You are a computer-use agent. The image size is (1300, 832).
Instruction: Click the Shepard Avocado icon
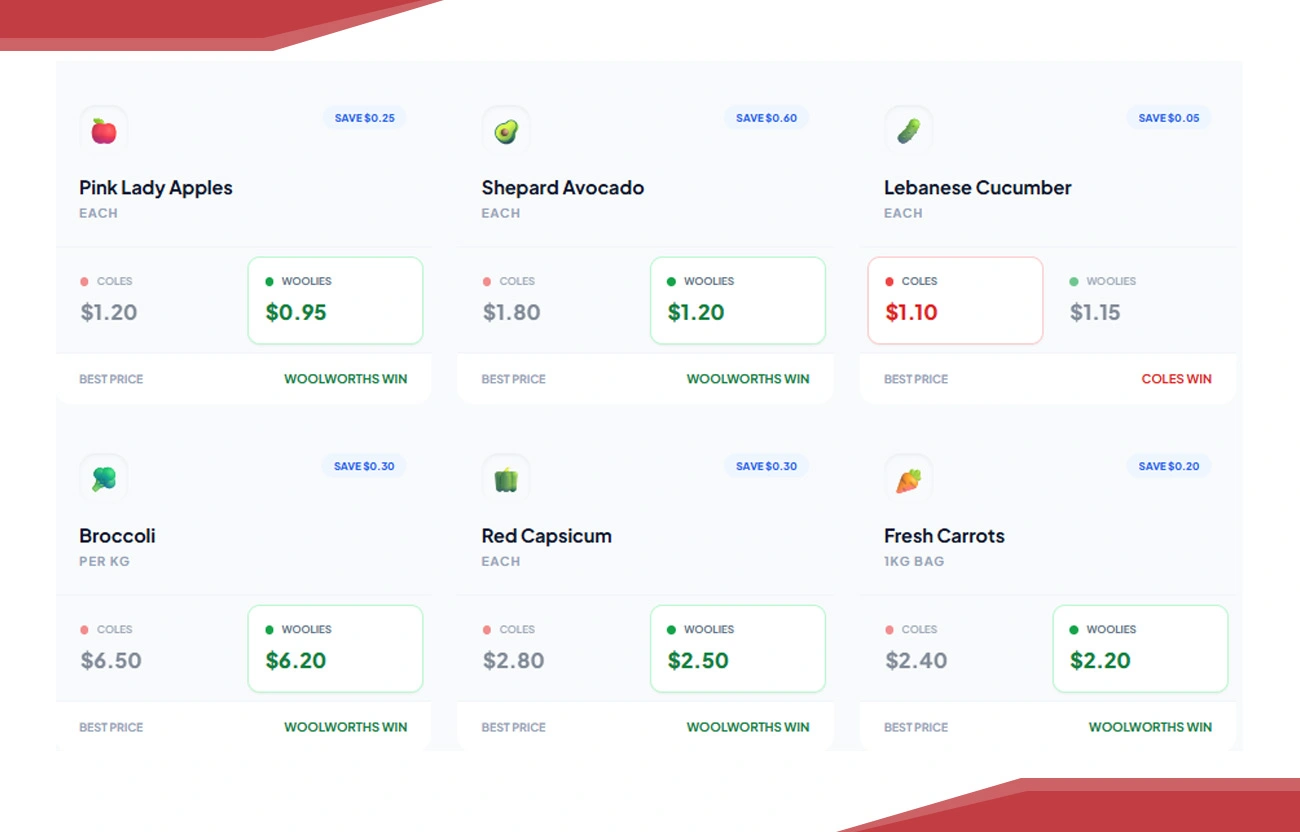(x=505, y=130)
